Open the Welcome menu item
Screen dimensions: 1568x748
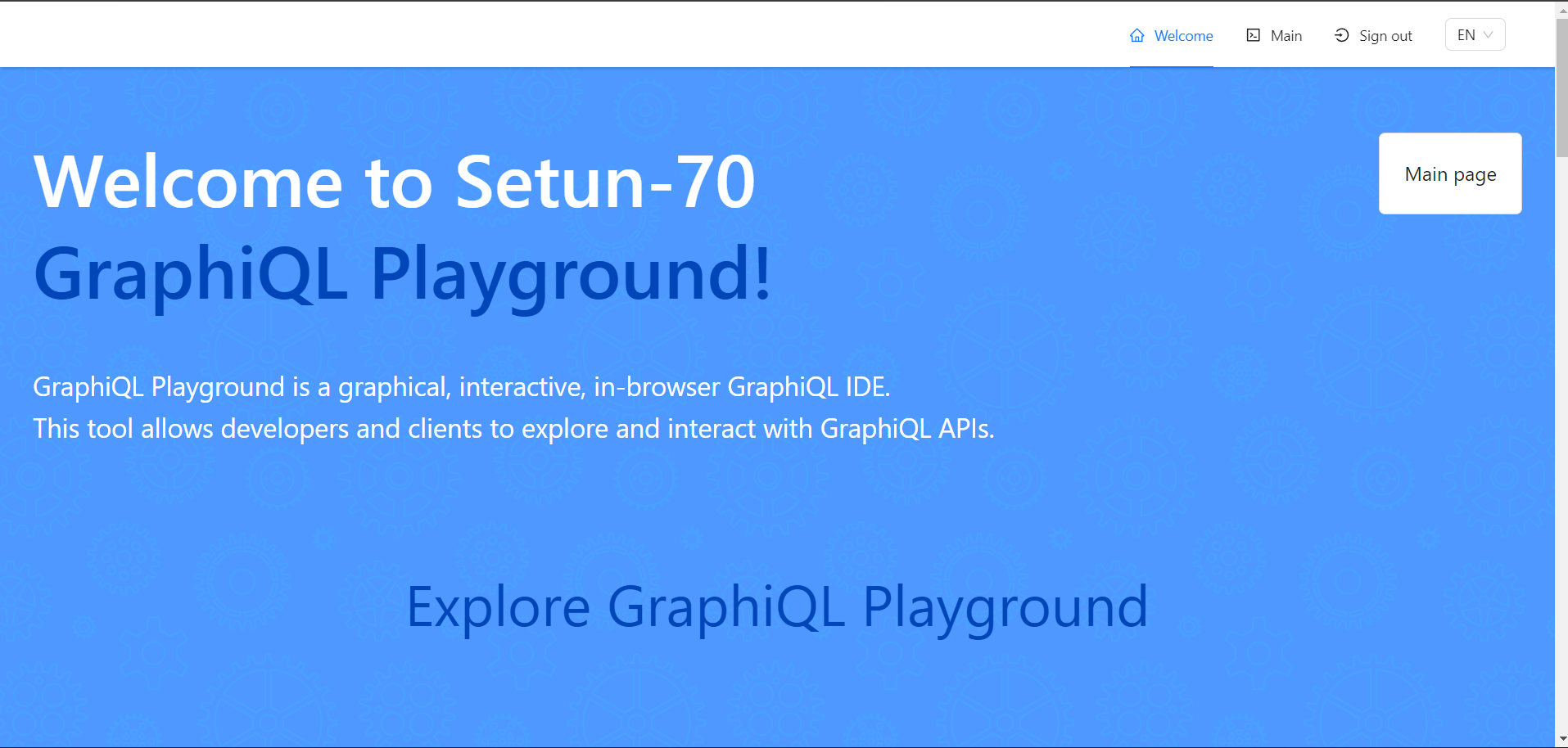coord(1172,35)
